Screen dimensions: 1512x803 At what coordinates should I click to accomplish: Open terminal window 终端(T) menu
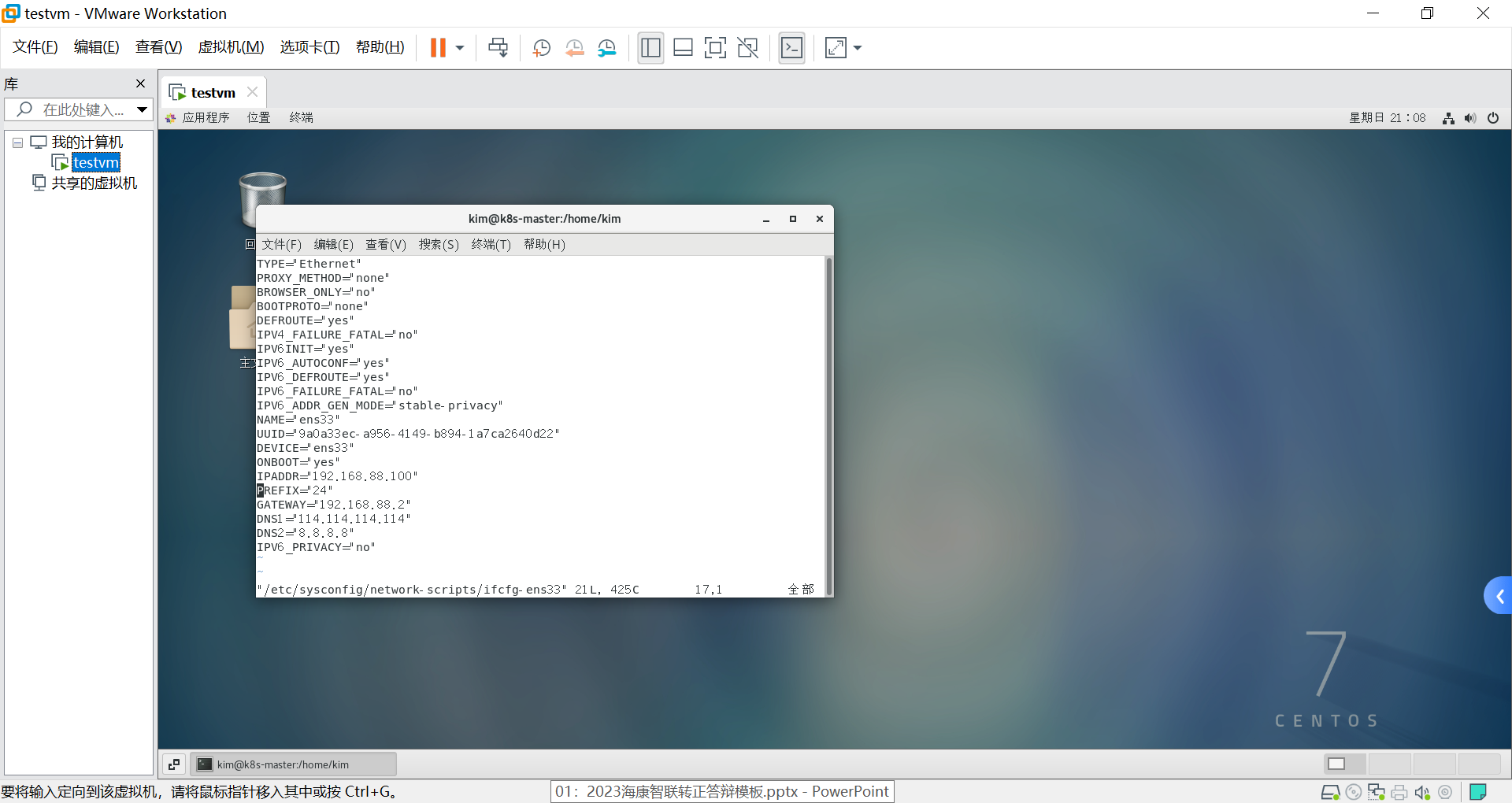tap(491, 245)
